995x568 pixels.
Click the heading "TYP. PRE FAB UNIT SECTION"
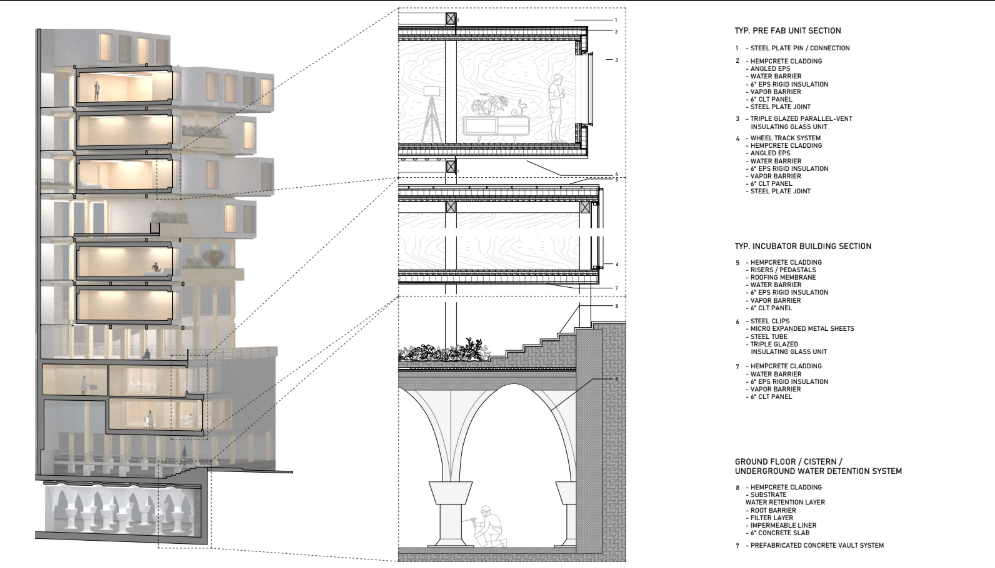787,30
